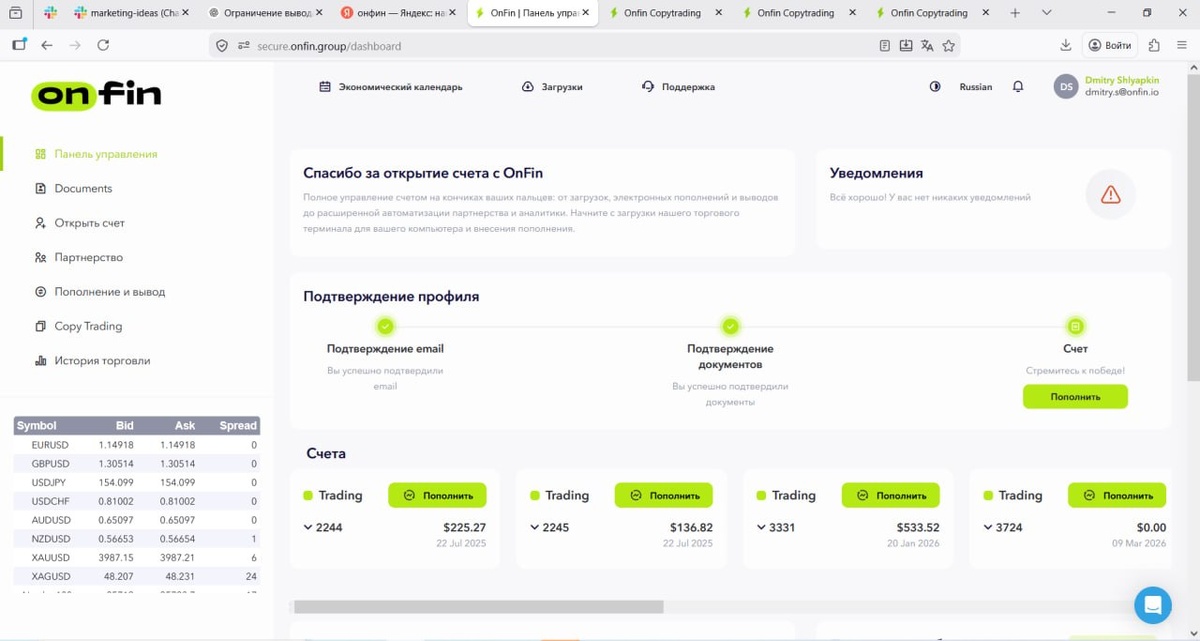
Task: Expand account 3724 chevron
Action: pos(989,527)
